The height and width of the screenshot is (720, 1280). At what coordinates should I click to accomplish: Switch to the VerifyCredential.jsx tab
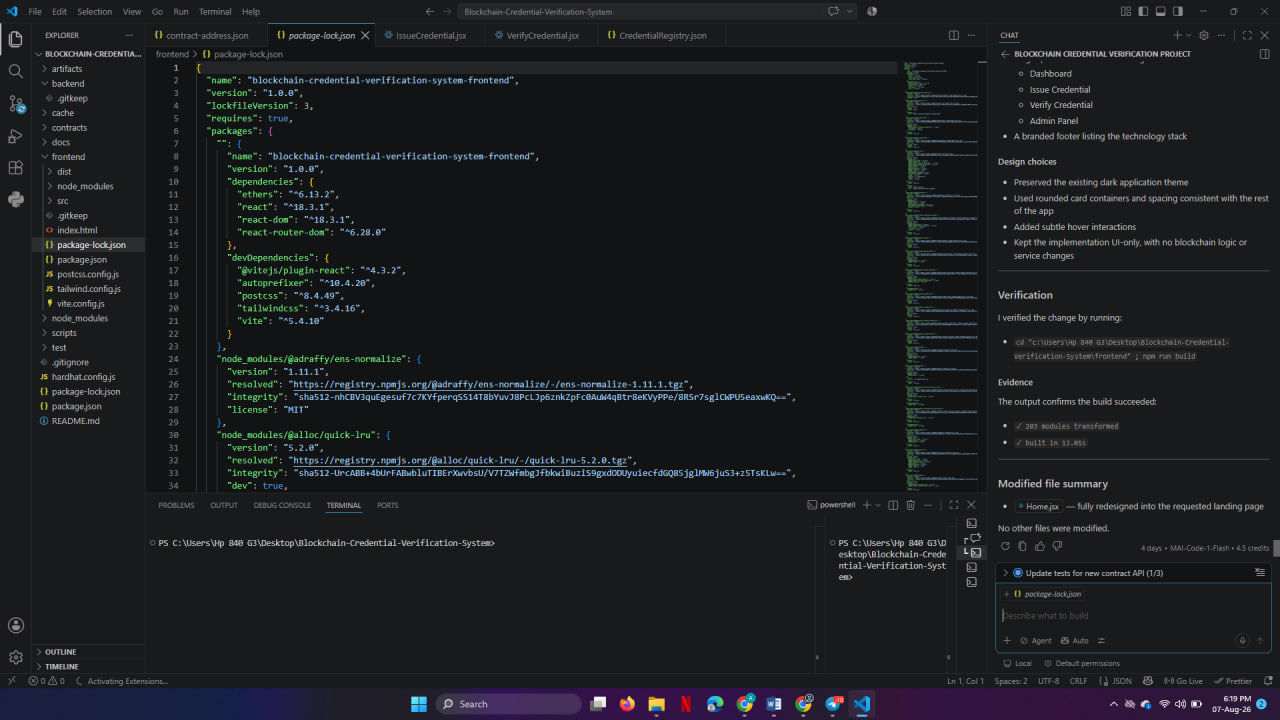click(543, 35)
